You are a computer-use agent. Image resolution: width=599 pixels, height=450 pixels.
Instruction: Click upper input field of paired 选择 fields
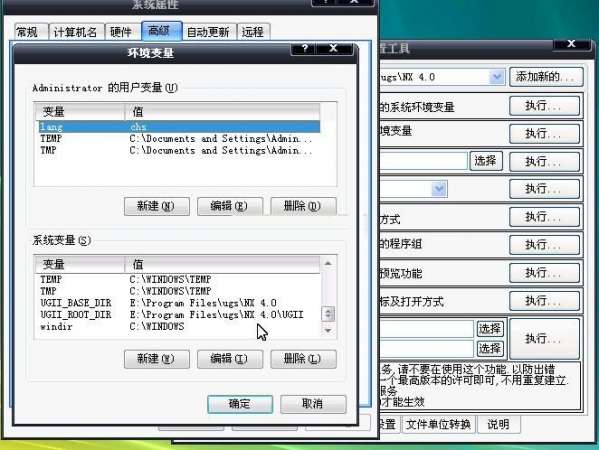point(427,329)
